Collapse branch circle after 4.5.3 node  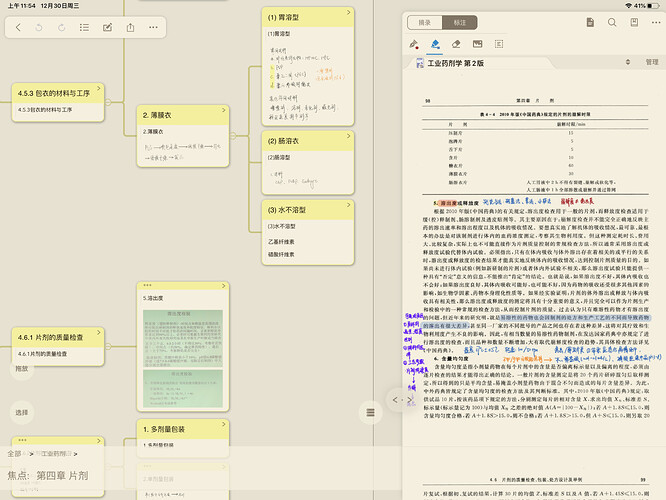(x=108, y=102)
